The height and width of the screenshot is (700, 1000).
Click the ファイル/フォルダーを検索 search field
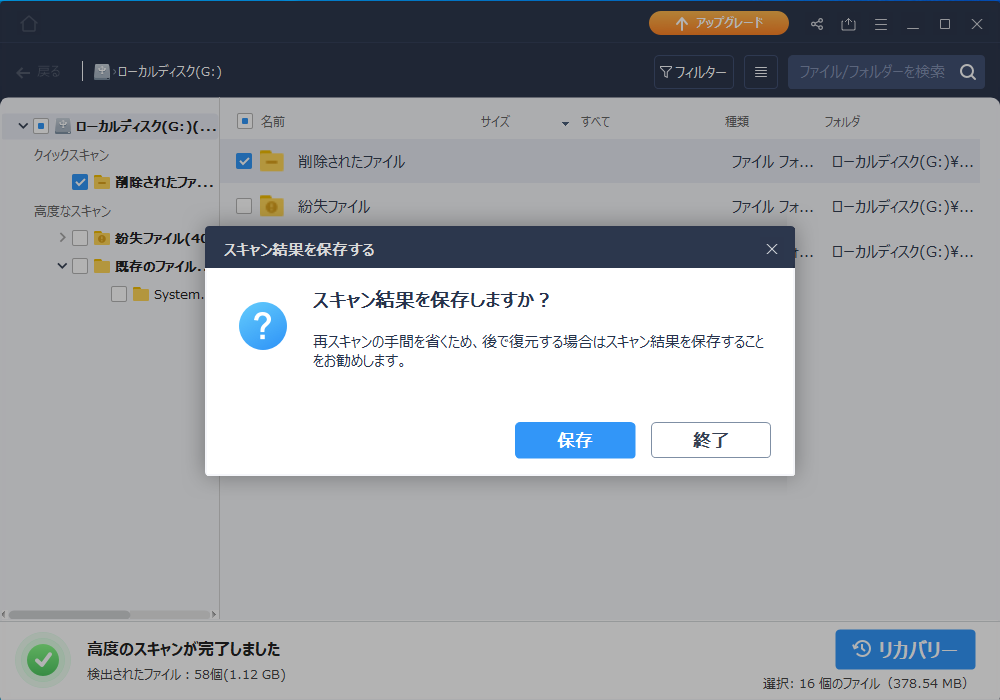point(870,72)
